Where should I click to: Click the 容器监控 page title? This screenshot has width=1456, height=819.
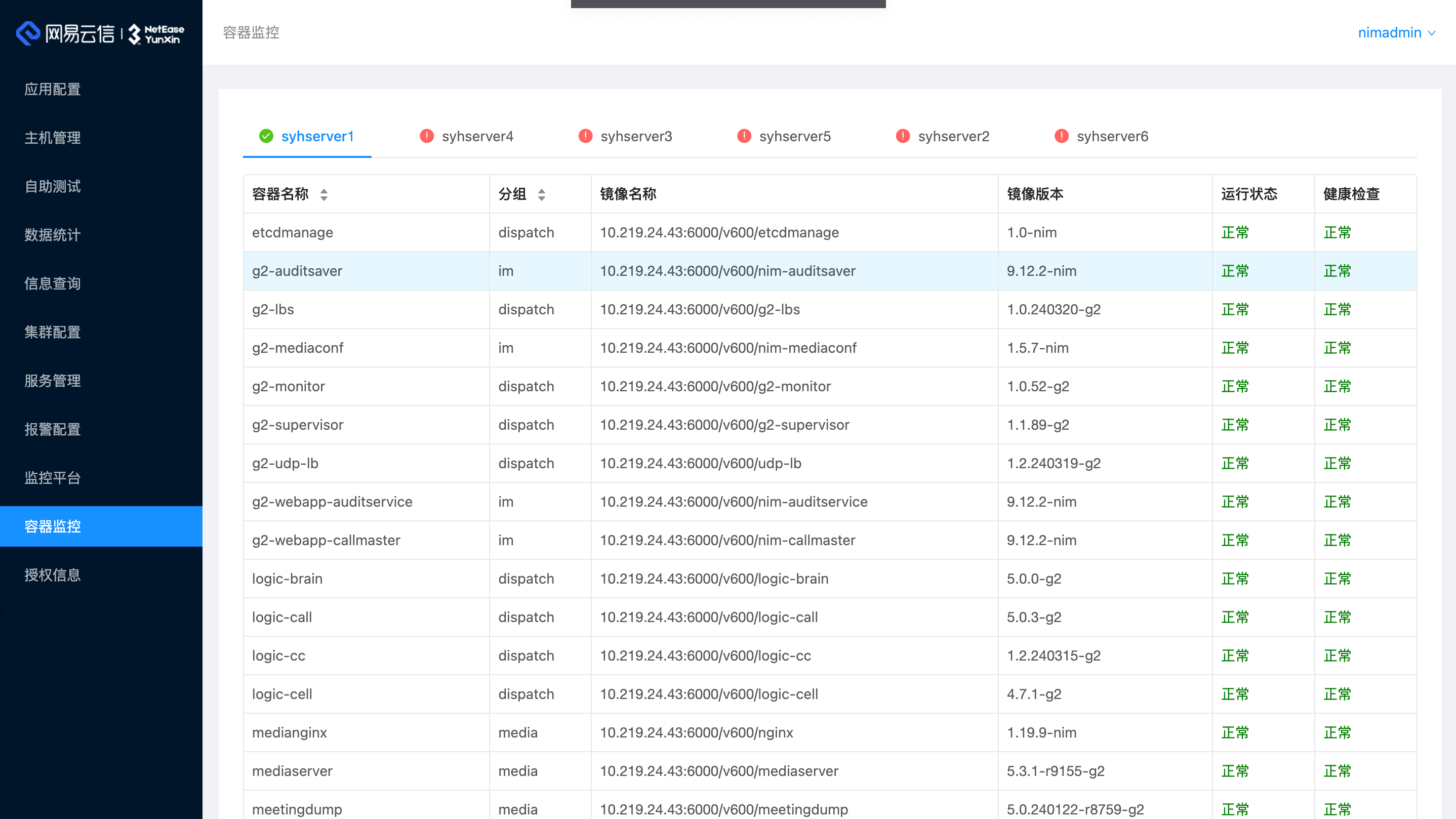(251, 32)
